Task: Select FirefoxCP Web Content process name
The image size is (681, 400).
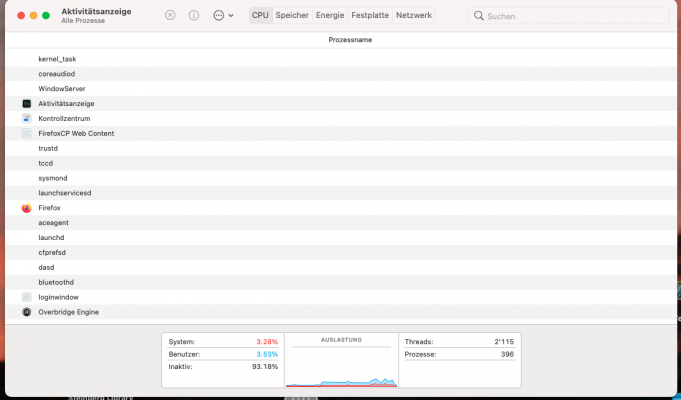Action: (76, 133)
